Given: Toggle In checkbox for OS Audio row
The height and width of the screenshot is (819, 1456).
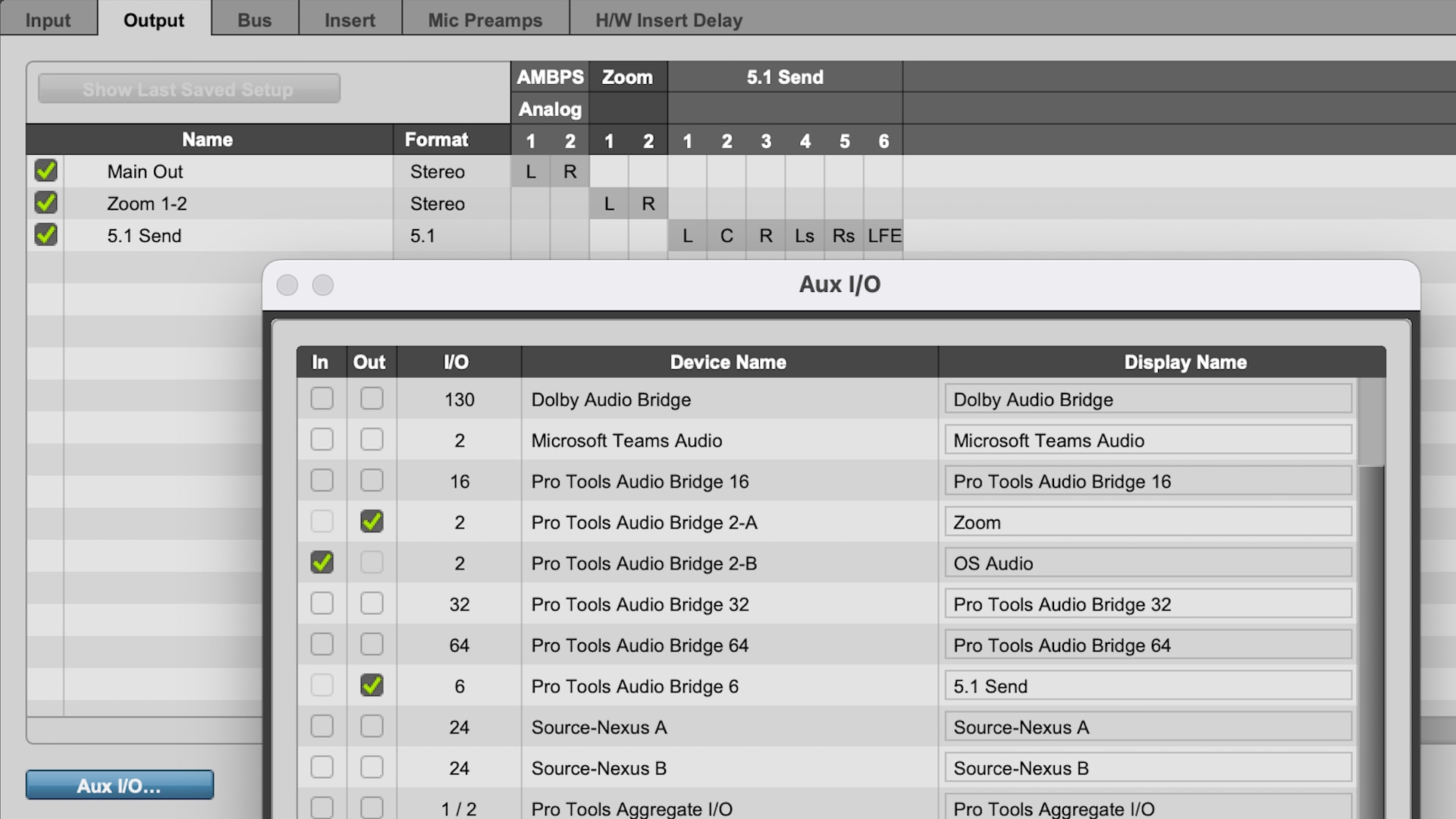Looking at the screenshot, I should 321,563.
